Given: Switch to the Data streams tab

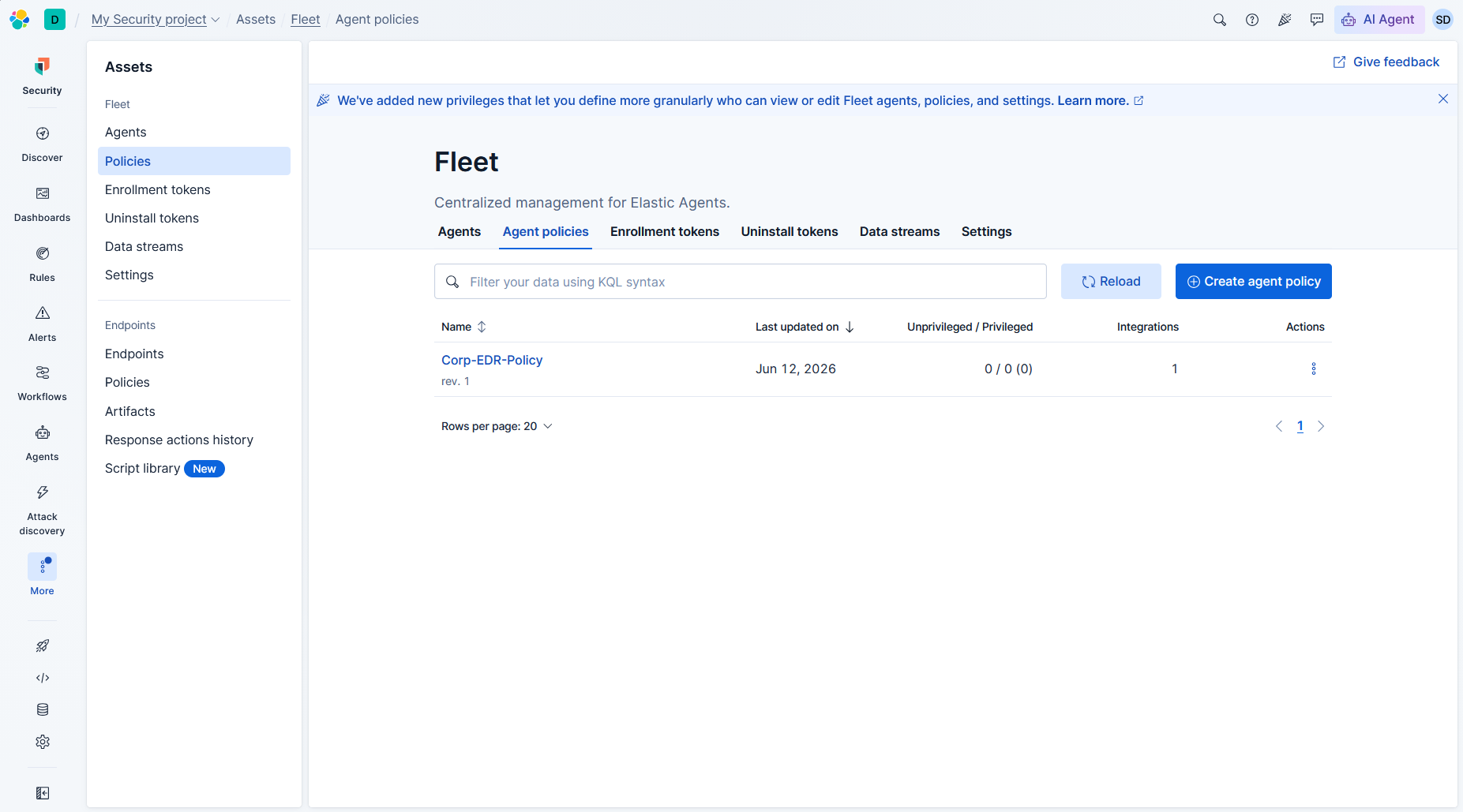Looking at the screenshot, I should pos(899,232).
